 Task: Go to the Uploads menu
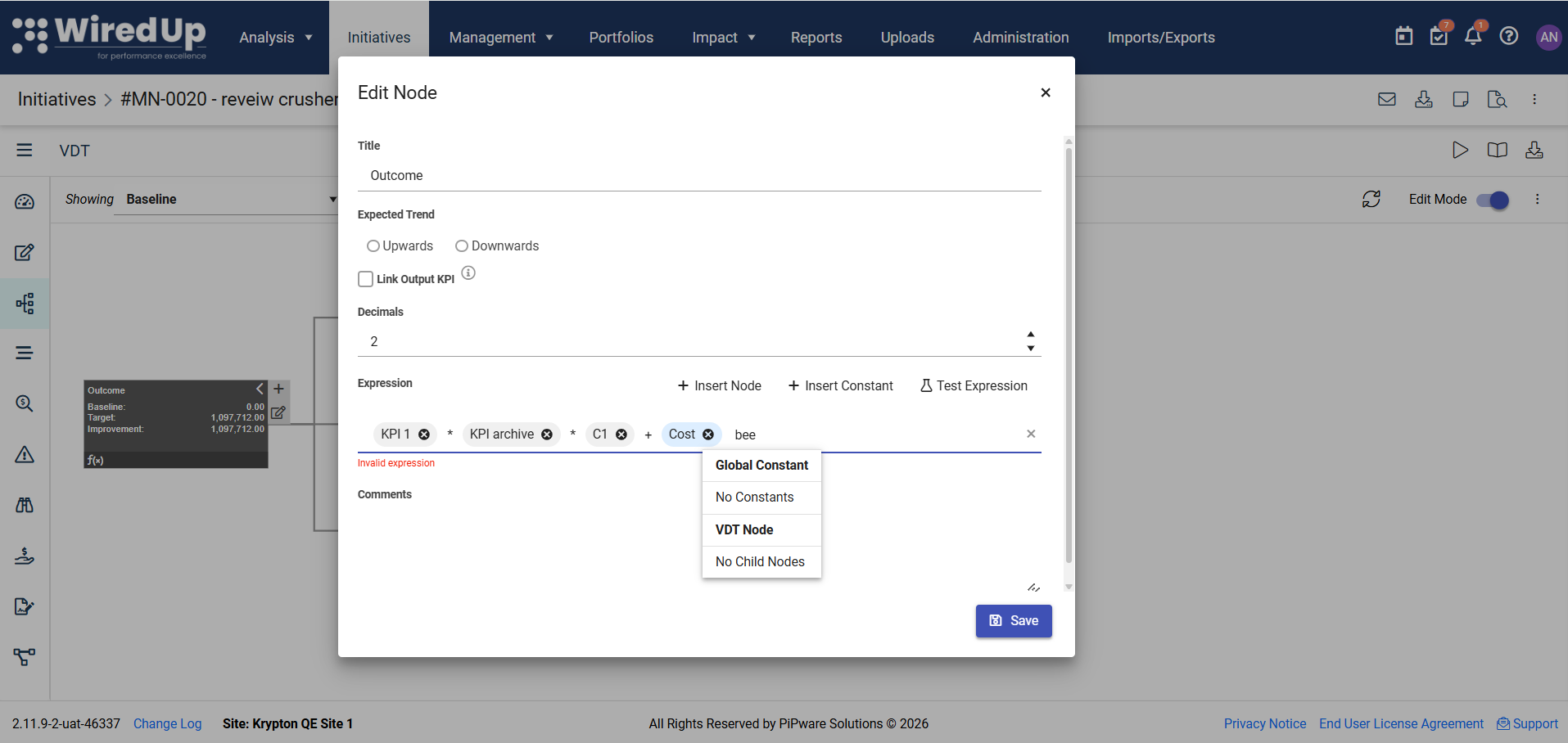point(907,38)
